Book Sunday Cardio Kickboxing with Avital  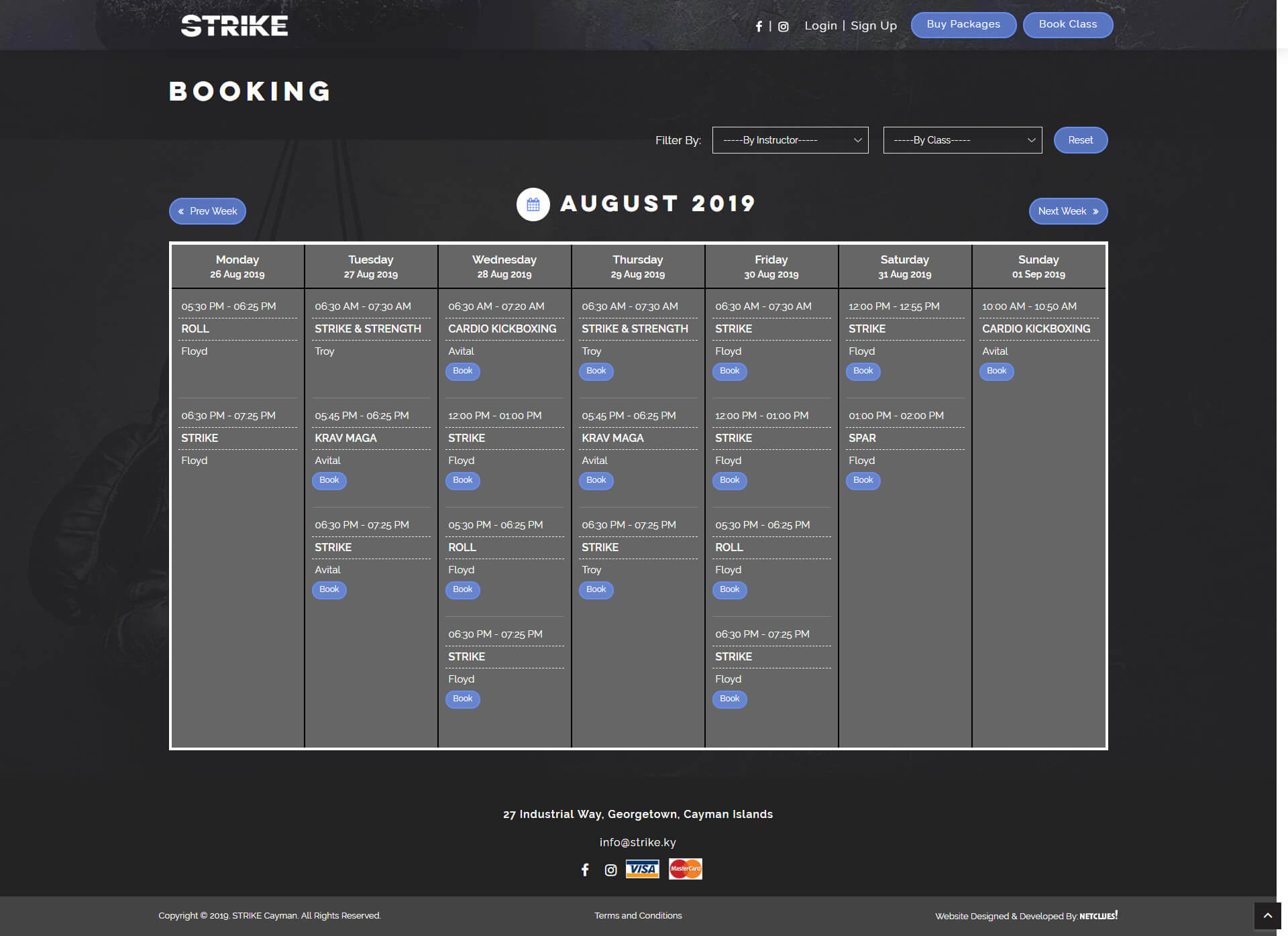coord(997,371)
